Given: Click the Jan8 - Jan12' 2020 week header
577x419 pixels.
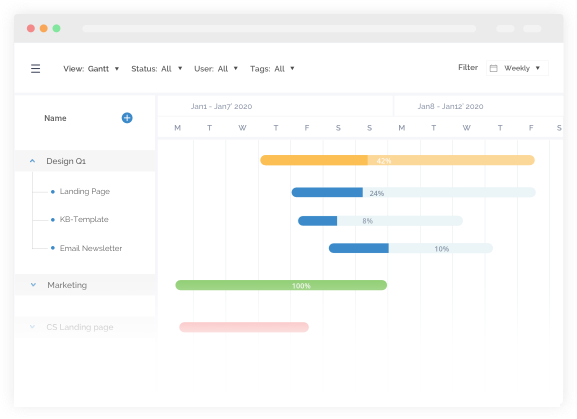Looking at the screenshot, I should 450,106.
